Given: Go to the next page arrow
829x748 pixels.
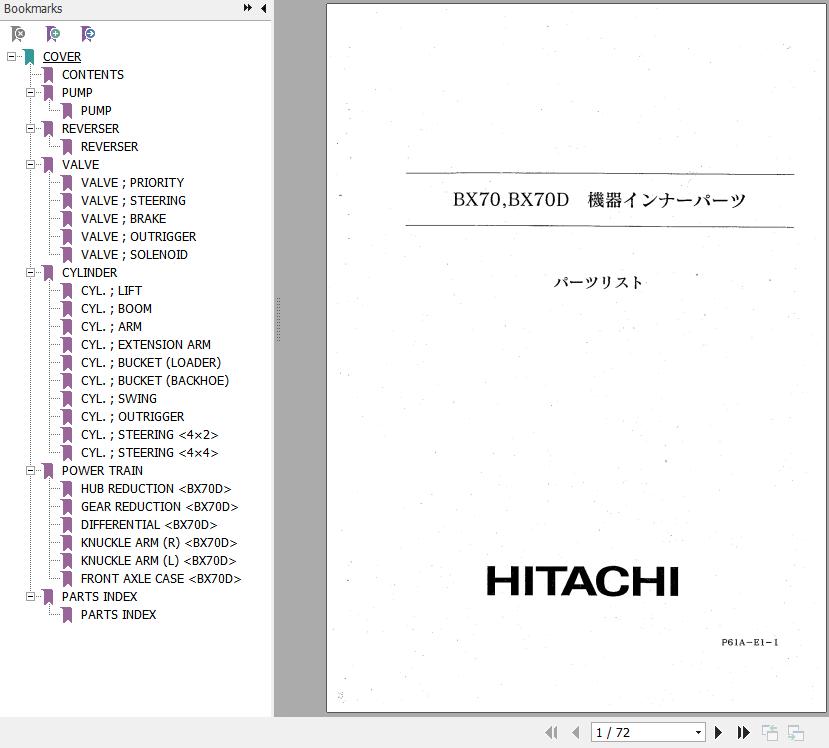Looking at the screenshot, I should point(718,733).
